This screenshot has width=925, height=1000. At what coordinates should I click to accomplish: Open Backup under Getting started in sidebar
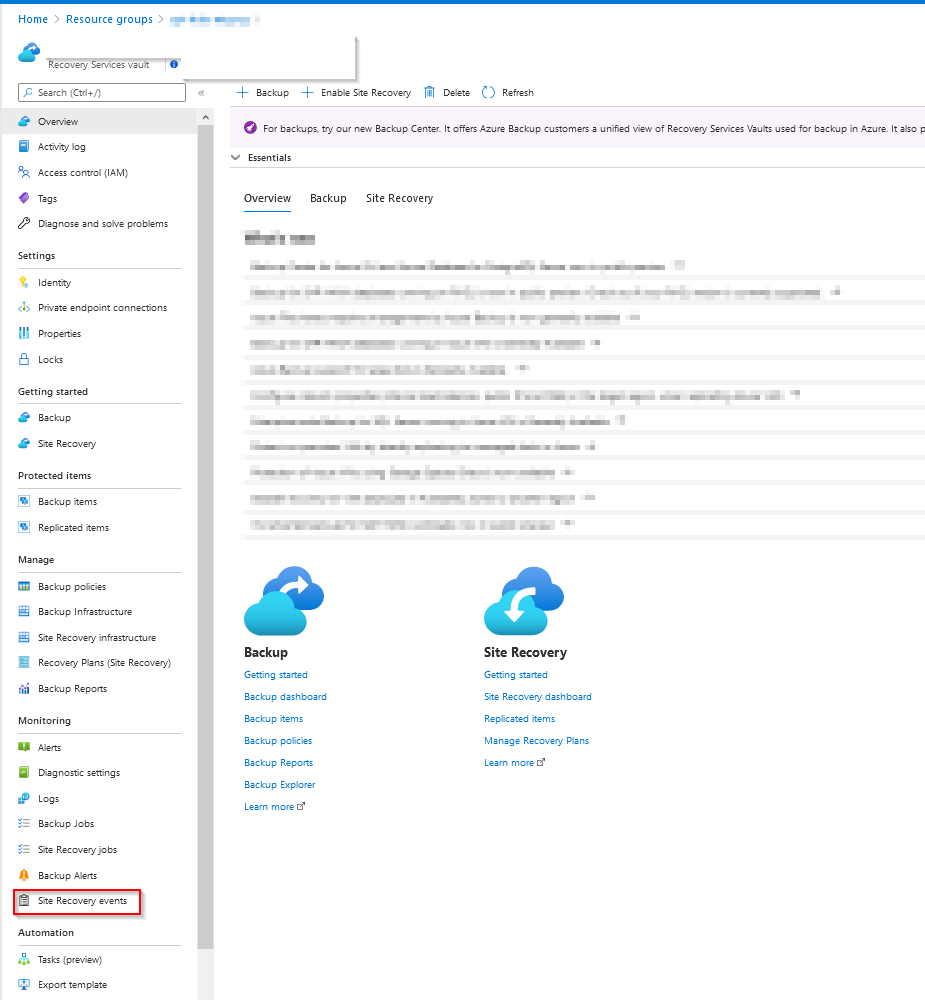pyautogui.click(x=54, y=418)
